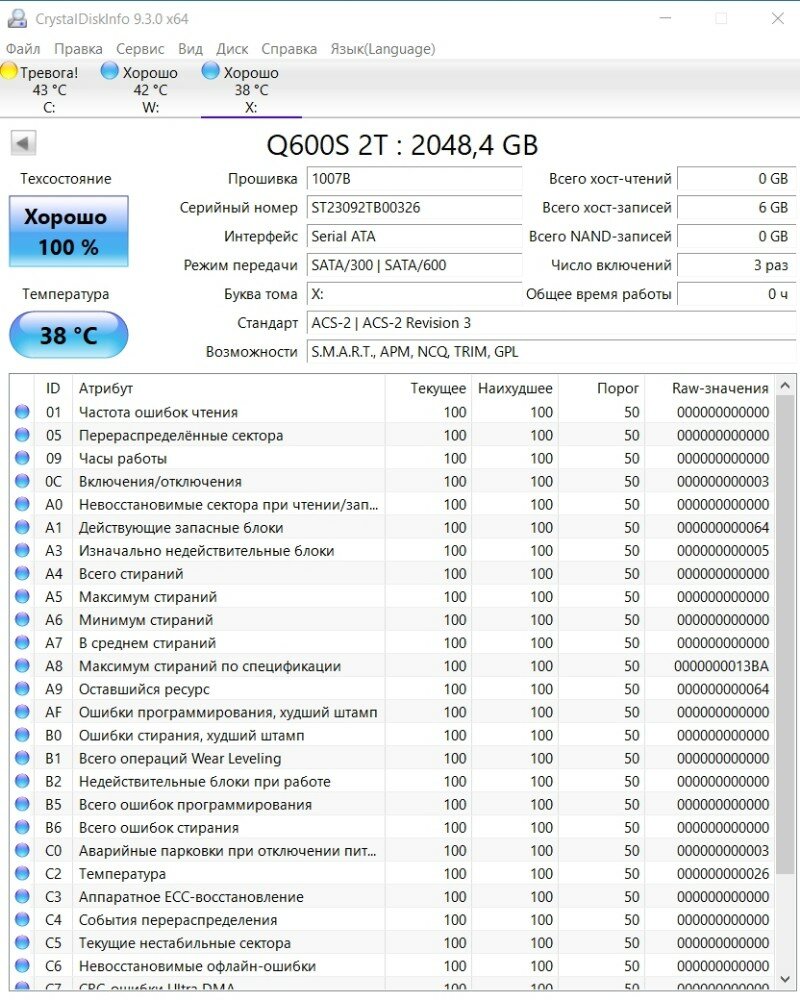Image resolution: width=800 pixels, height=1000 pixels.
Task: Open the Вид menu
Action: pyautogui.click(x=190, y=49)
